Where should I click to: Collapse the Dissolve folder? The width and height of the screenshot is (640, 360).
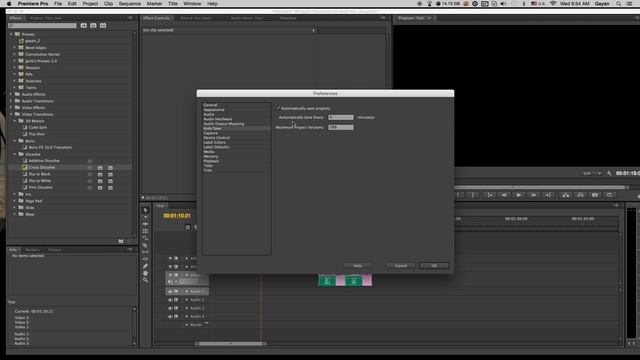tap(15, 154)
